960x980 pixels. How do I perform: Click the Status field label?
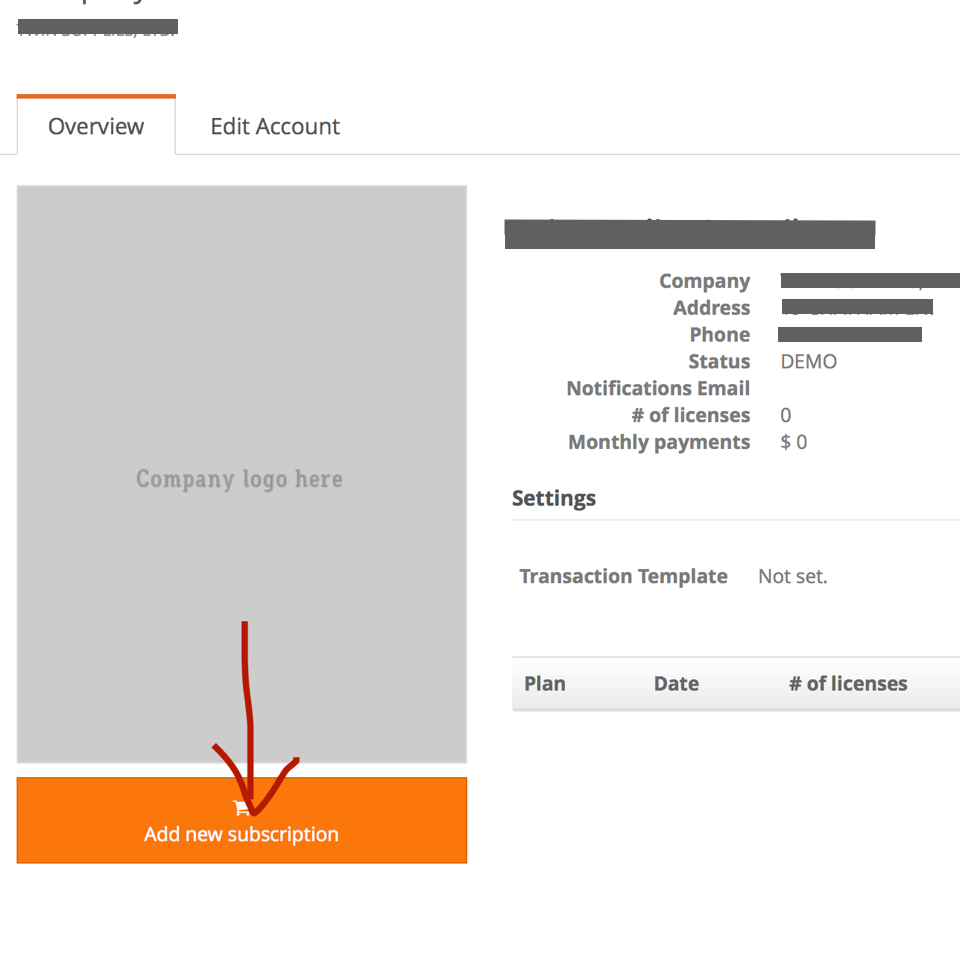pyautogui.click(x=718, y=362)
